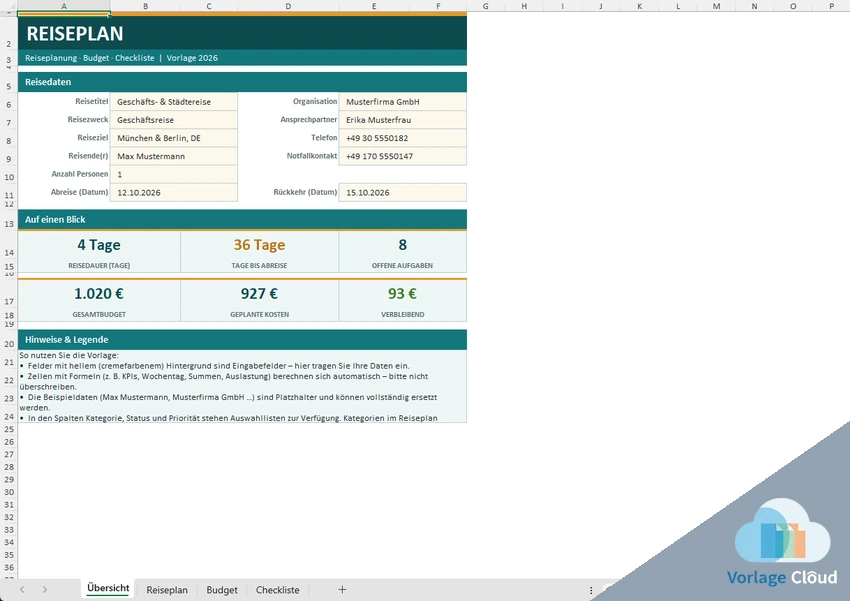Open the Checkliste sheet tab

pyautogui.click(x=278, y=590)
